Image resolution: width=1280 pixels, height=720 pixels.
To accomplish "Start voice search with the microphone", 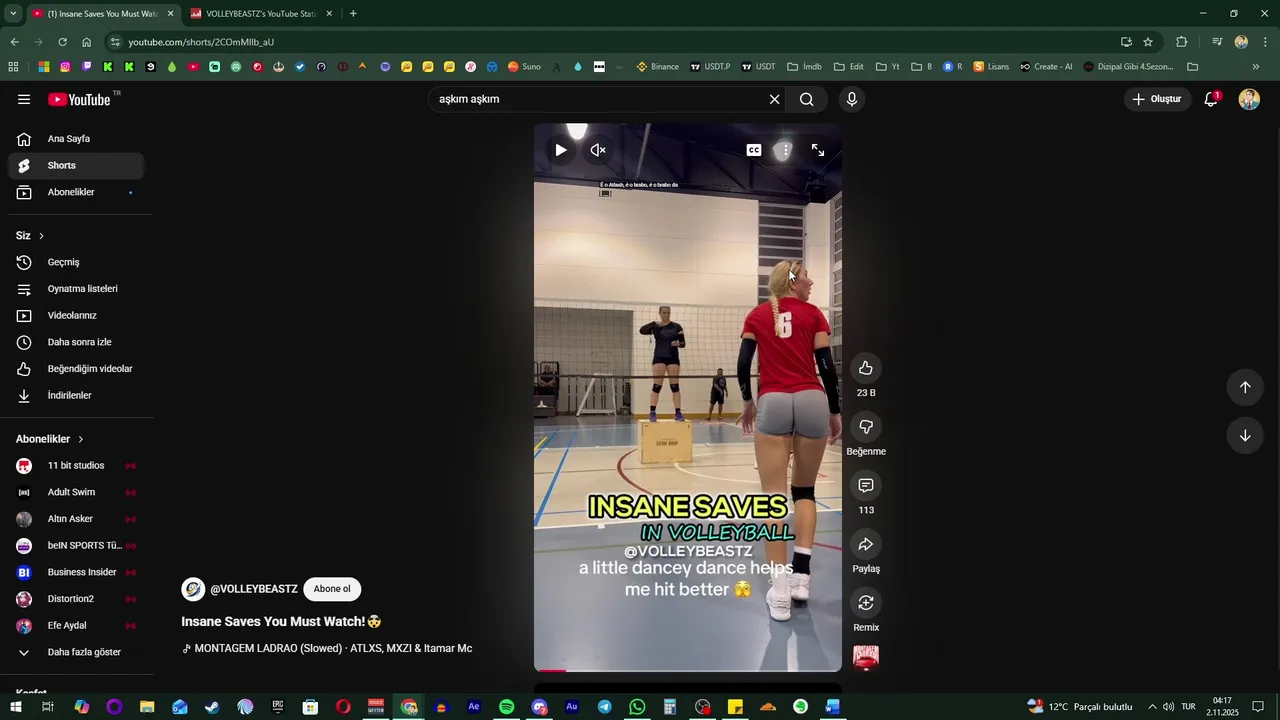I will (x=852, y=99).
